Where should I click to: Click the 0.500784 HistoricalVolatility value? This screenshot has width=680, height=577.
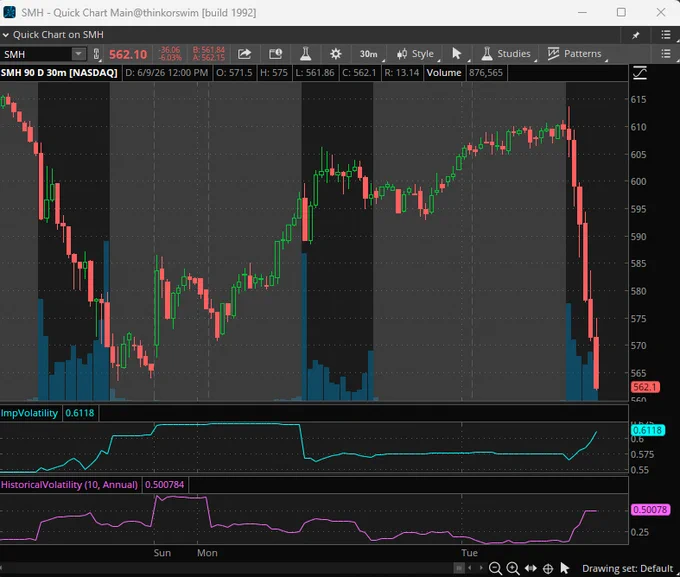[164, 485]
